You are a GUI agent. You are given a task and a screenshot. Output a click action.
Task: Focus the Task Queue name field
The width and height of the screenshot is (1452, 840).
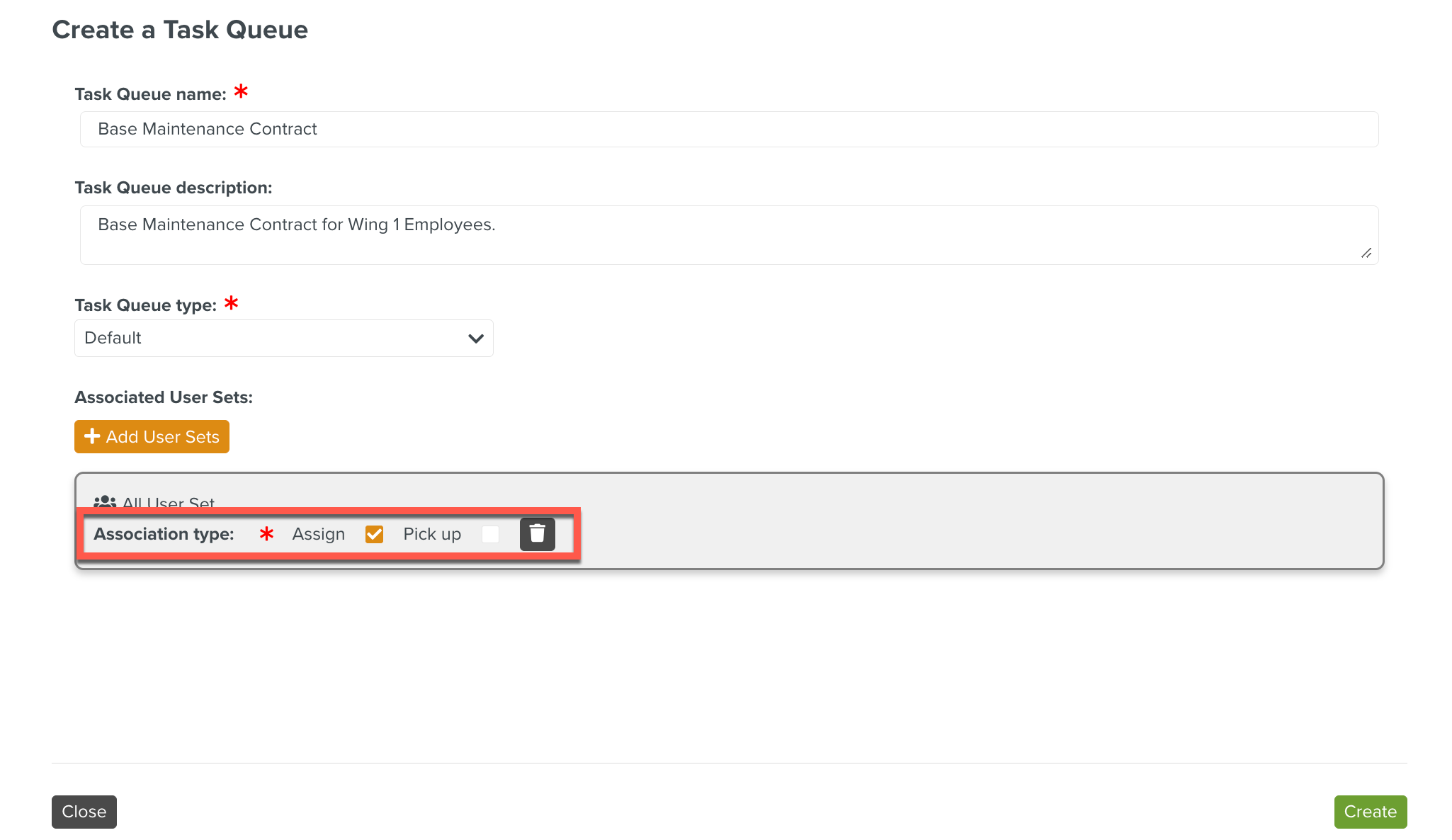[x=728, y=129]
